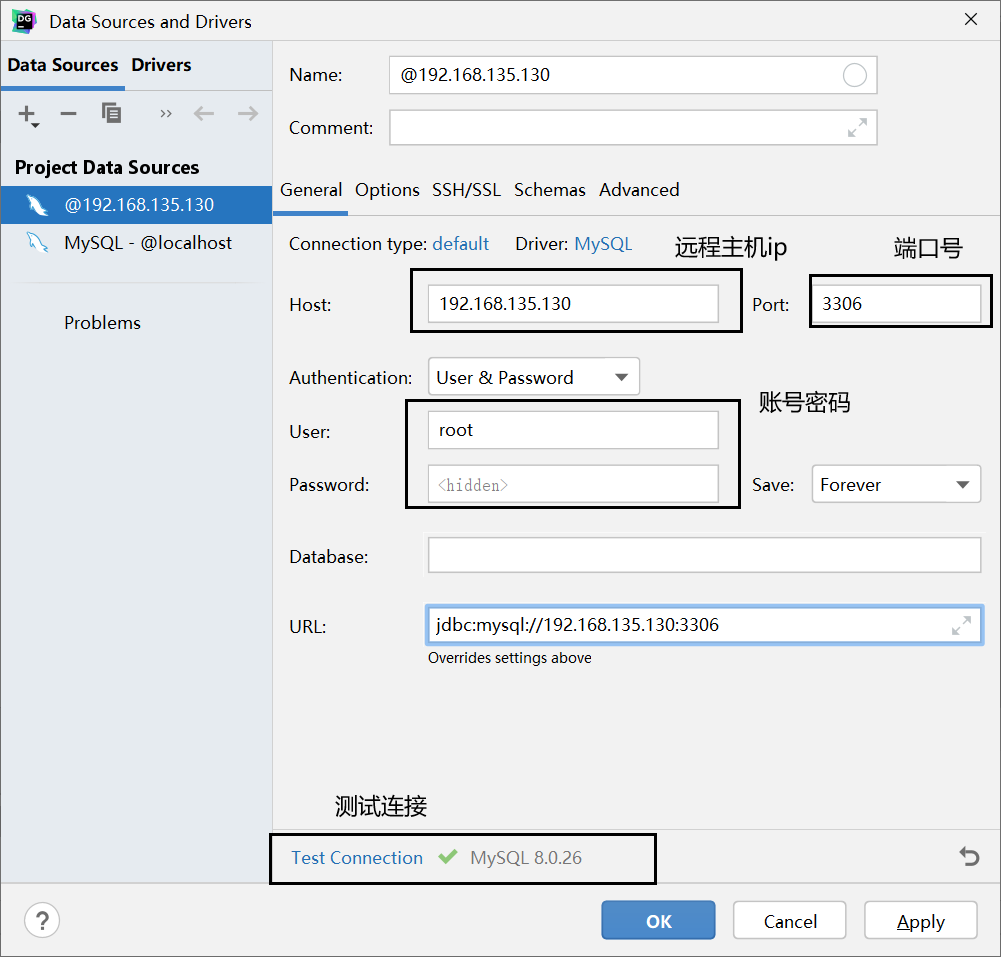Click the Cancel button
Screen dimensions: 1001x957
pos(790,921)
